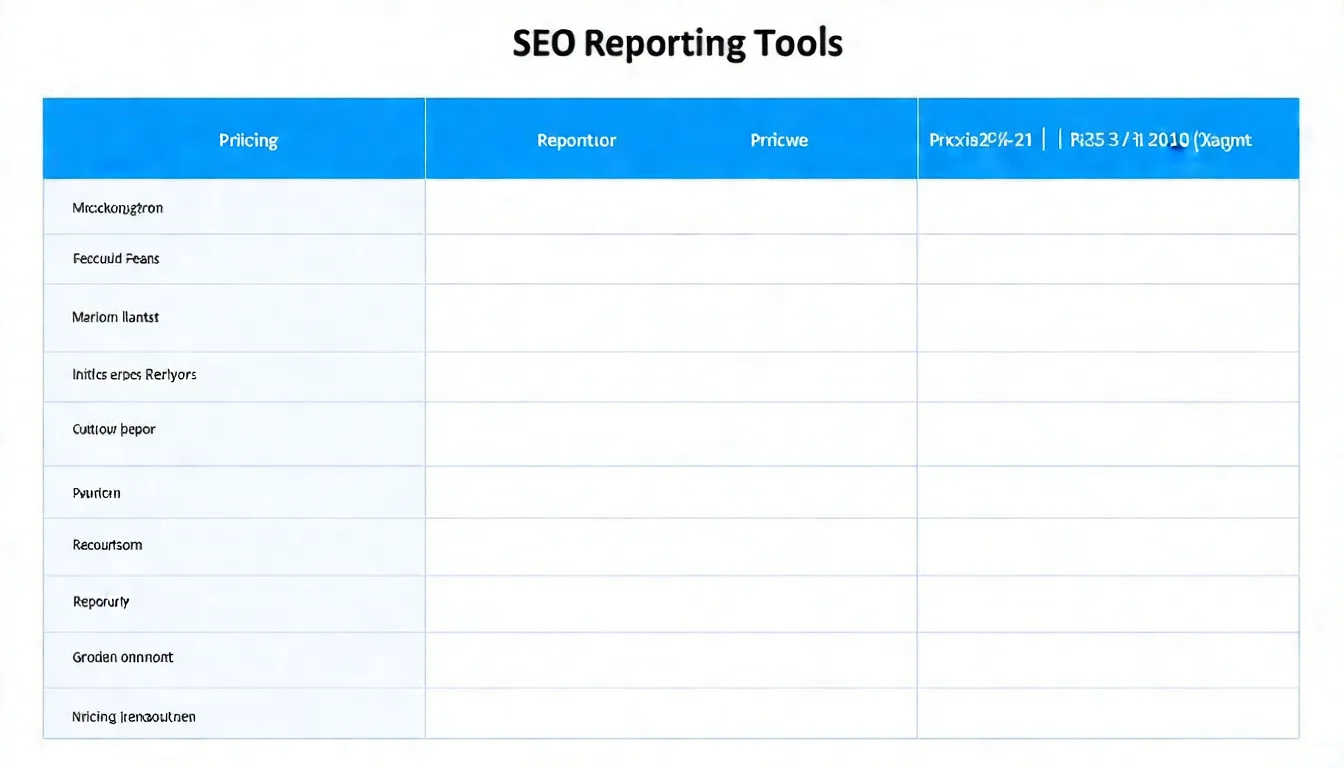Click the middle cell in the Pvuricin row
The width and height of the screenshot is (1344, 768).
tap(670, 492)
